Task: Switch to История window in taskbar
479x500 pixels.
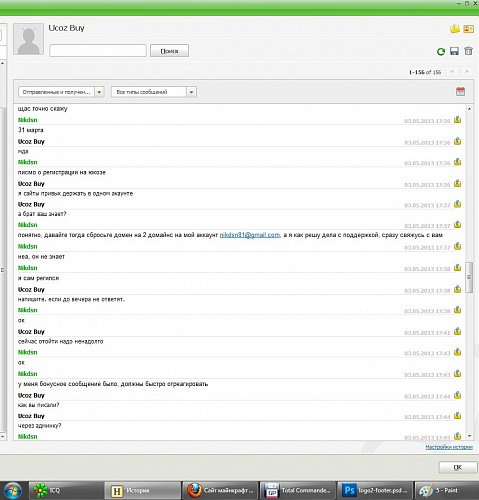Action: point(143,490)
